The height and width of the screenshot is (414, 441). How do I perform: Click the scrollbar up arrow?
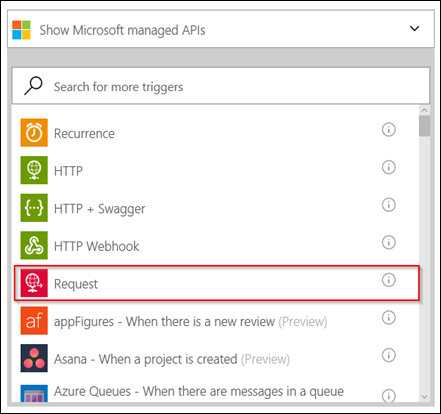424,110
